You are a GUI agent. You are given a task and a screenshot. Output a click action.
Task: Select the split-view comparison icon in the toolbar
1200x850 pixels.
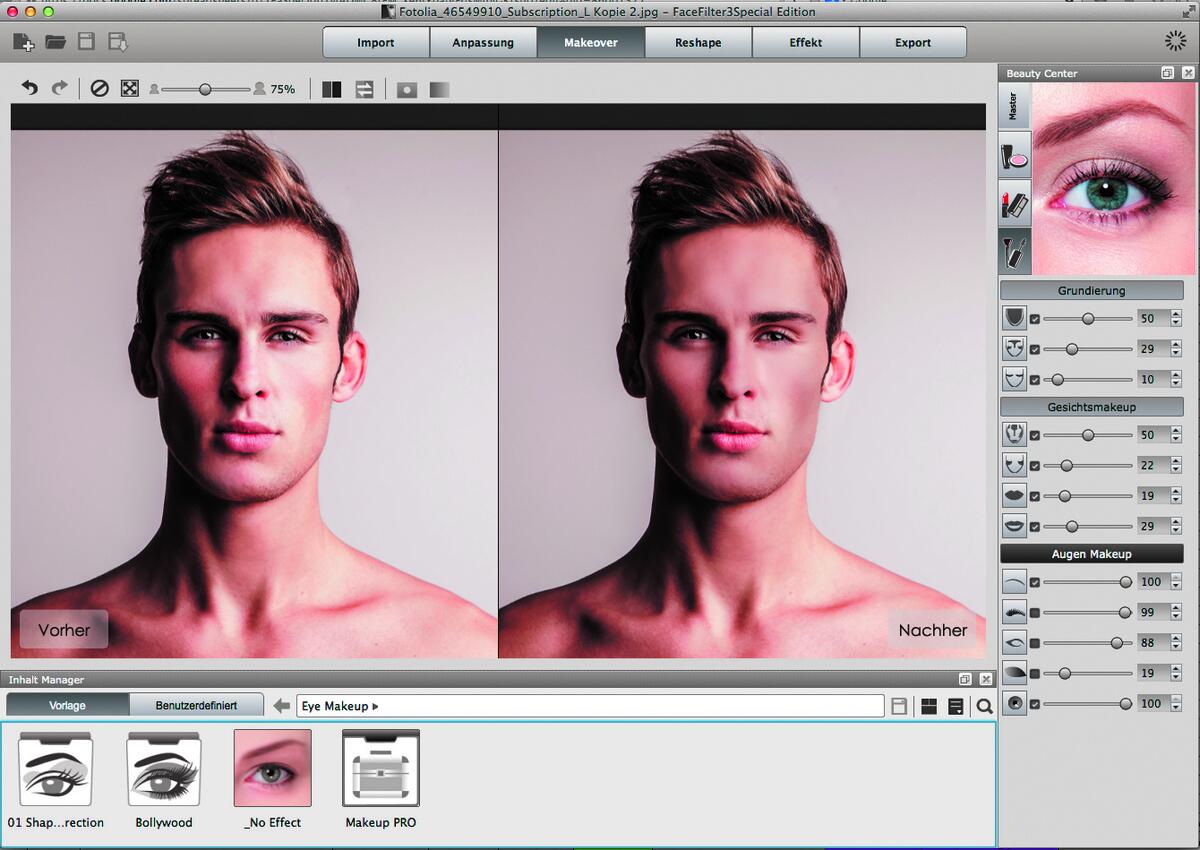(331, 89)
